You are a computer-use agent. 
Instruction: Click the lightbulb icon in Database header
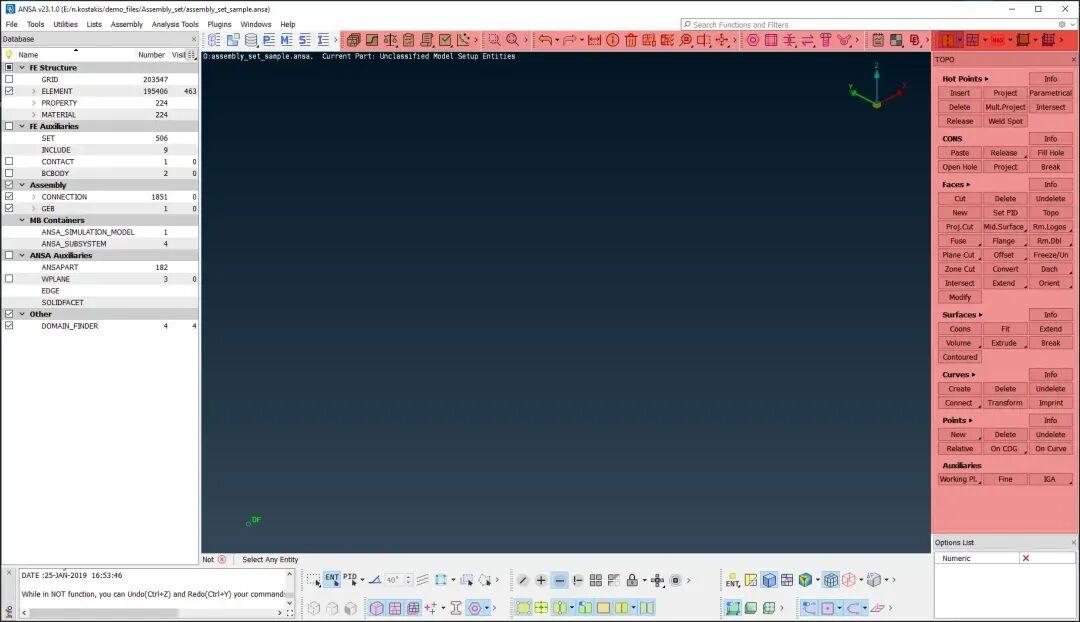tap(9, 55)
